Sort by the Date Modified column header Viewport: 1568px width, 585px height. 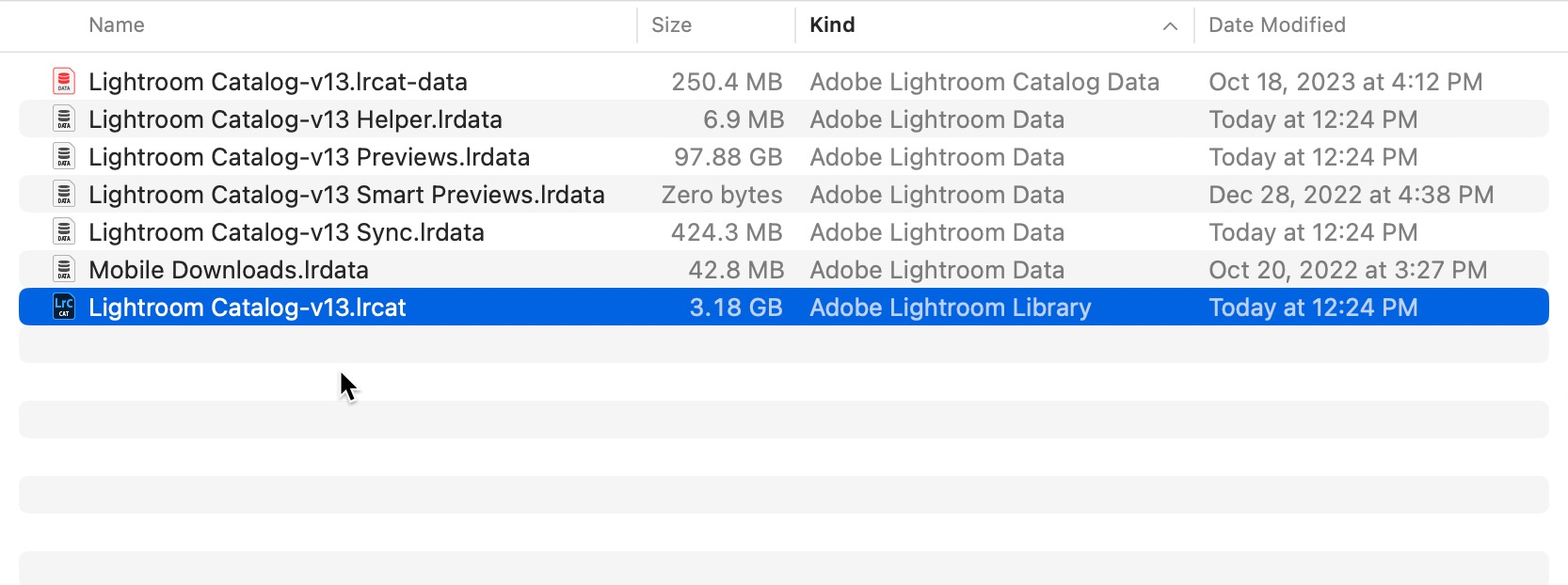[x=1276, y=25]
